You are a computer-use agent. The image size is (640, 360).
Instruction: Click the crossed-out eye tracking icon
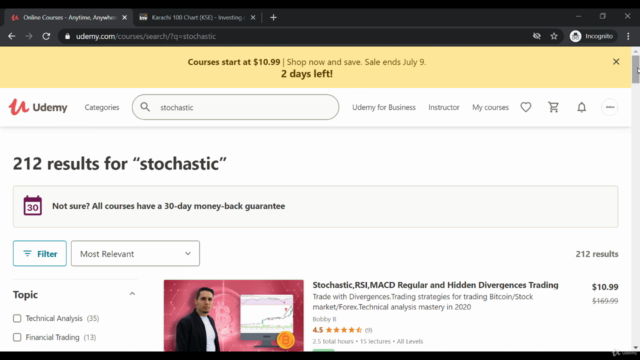[x=537, y=36]
